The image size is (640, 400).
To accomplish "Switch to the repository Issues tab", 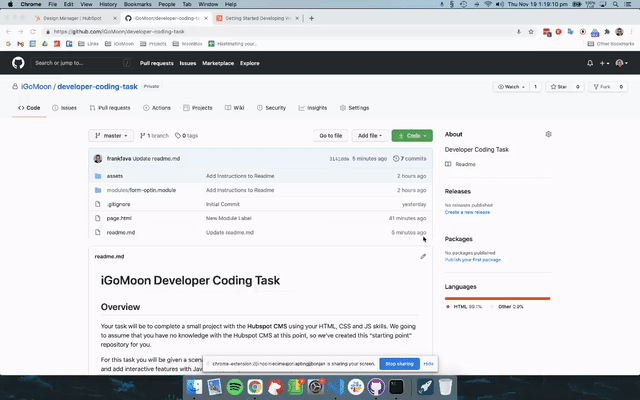I will [x=64, y=108].
